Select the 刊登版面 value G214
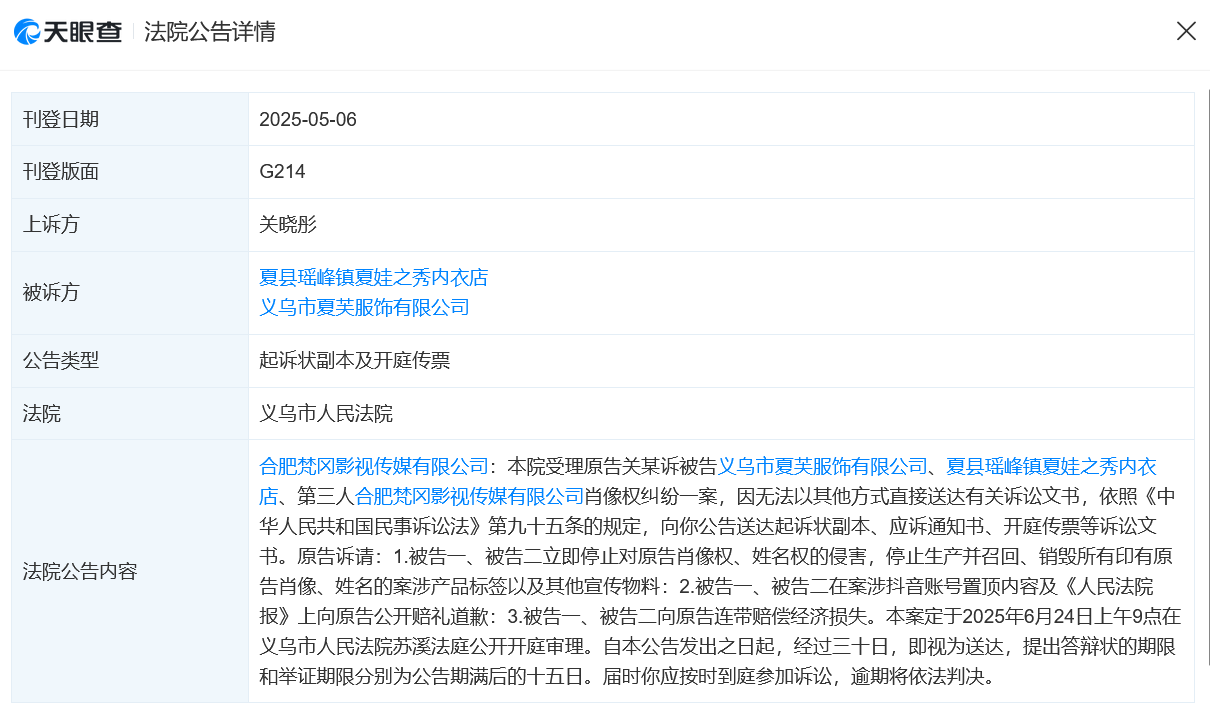The height and width of the screenshot is (703, 1210). pyautogui.click(x=282, y=171)
